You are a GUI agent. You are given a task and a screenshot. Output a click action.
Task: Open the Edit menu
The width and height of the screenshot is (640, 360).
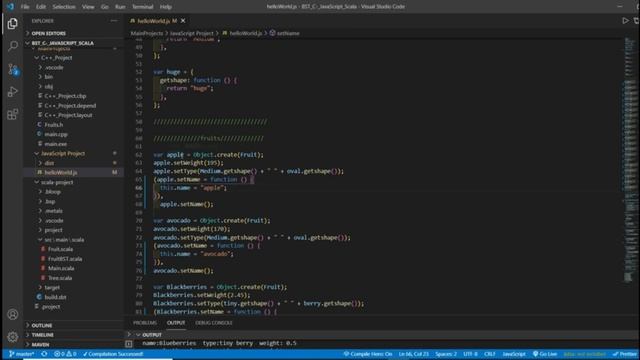click(x=41, y=7)
